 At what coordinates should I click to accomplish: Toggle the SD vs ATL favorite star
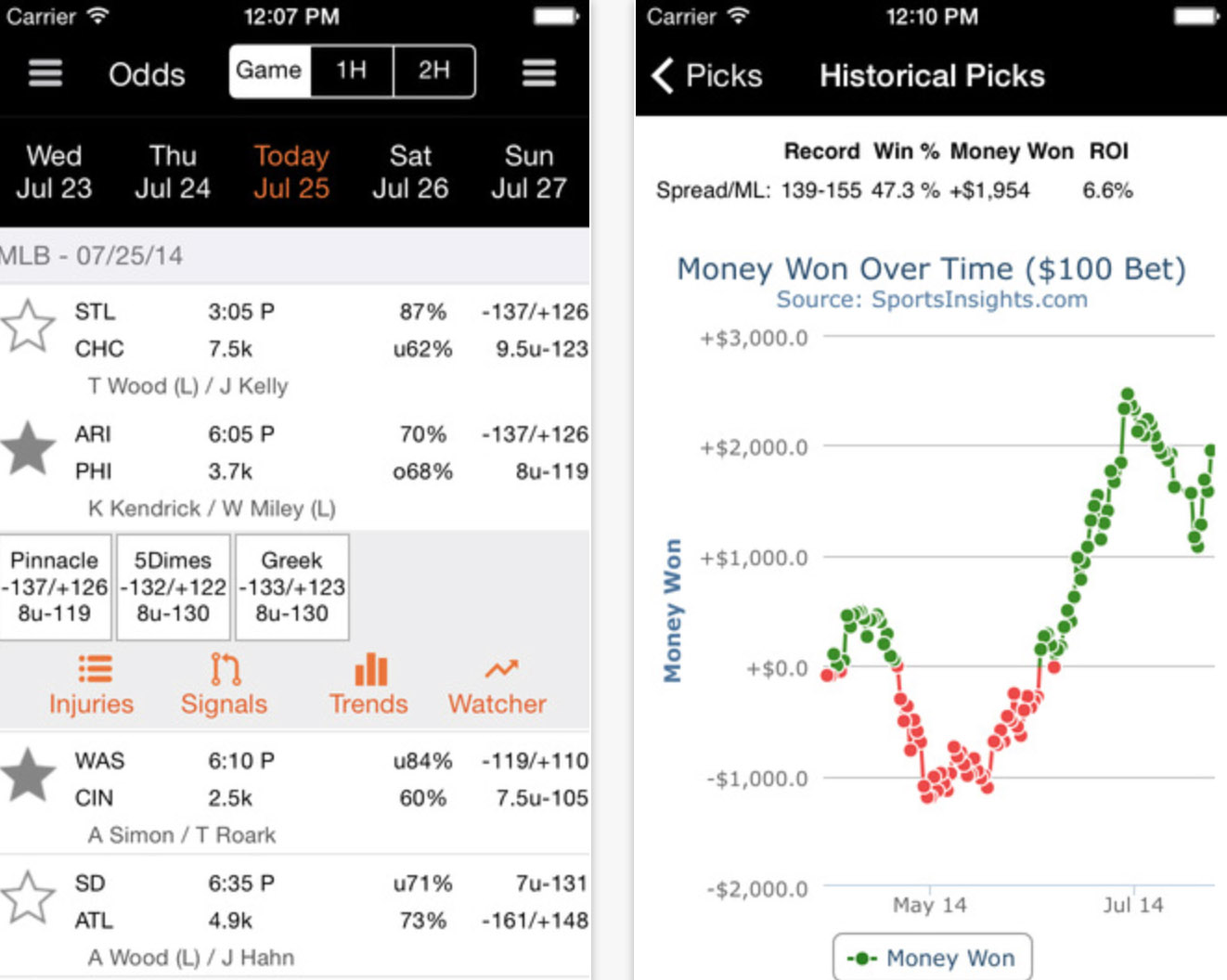coord(28,897)
